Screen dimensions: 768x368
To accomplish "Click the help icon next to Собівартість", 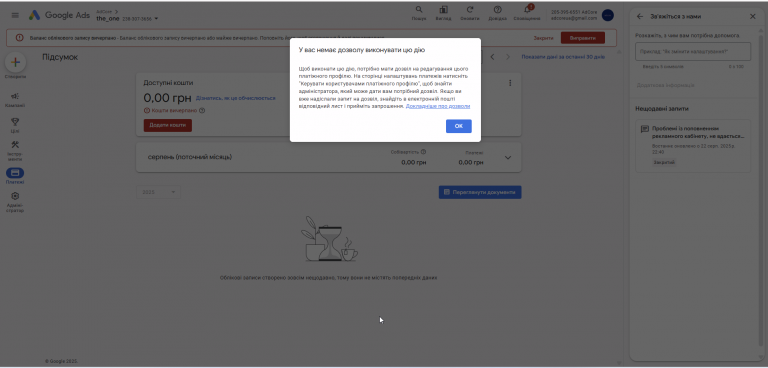I will [x=423, y=152].
